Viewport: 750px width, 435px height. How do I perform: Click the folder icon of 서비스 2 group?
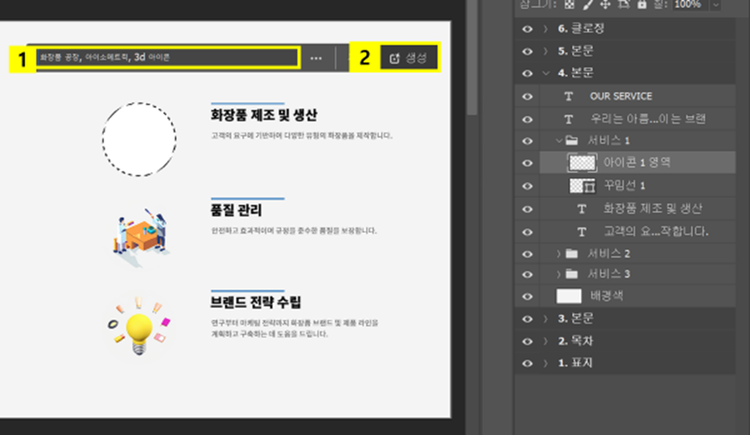572,253
